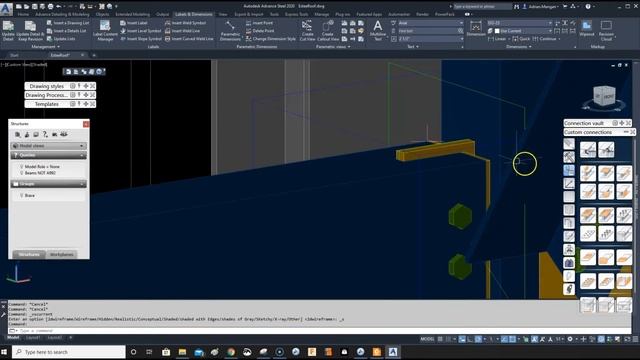Click Insert Point in Parametric Dimensions
640x360 pixels.
260,23
